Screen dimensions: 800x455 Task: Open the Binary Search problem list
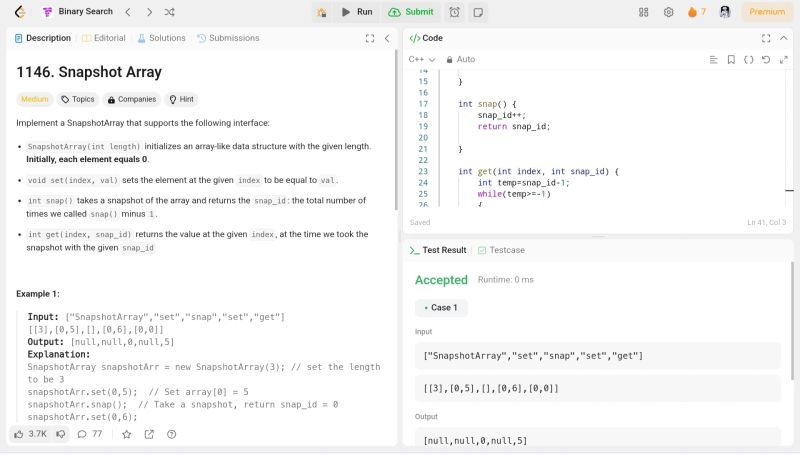click(x=78, y=12)
